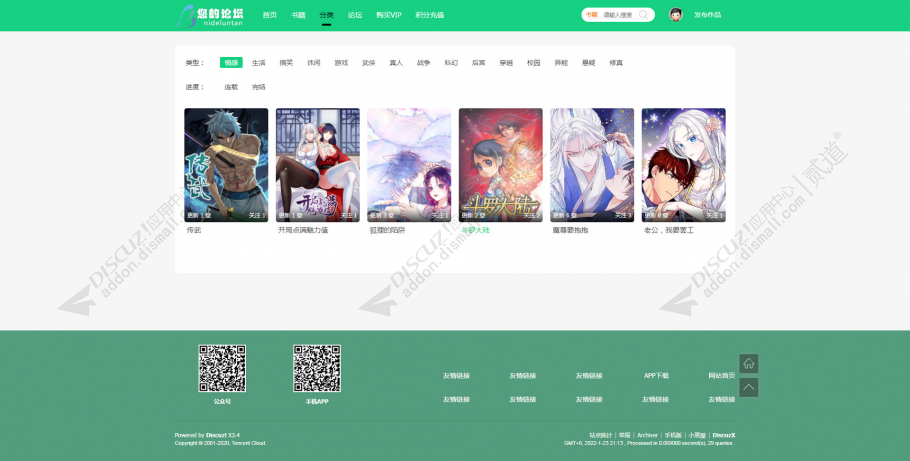Screen dimensions: 910x461
Task: Open the 积分充值 navigation item
Action: (x=429, y=15)
